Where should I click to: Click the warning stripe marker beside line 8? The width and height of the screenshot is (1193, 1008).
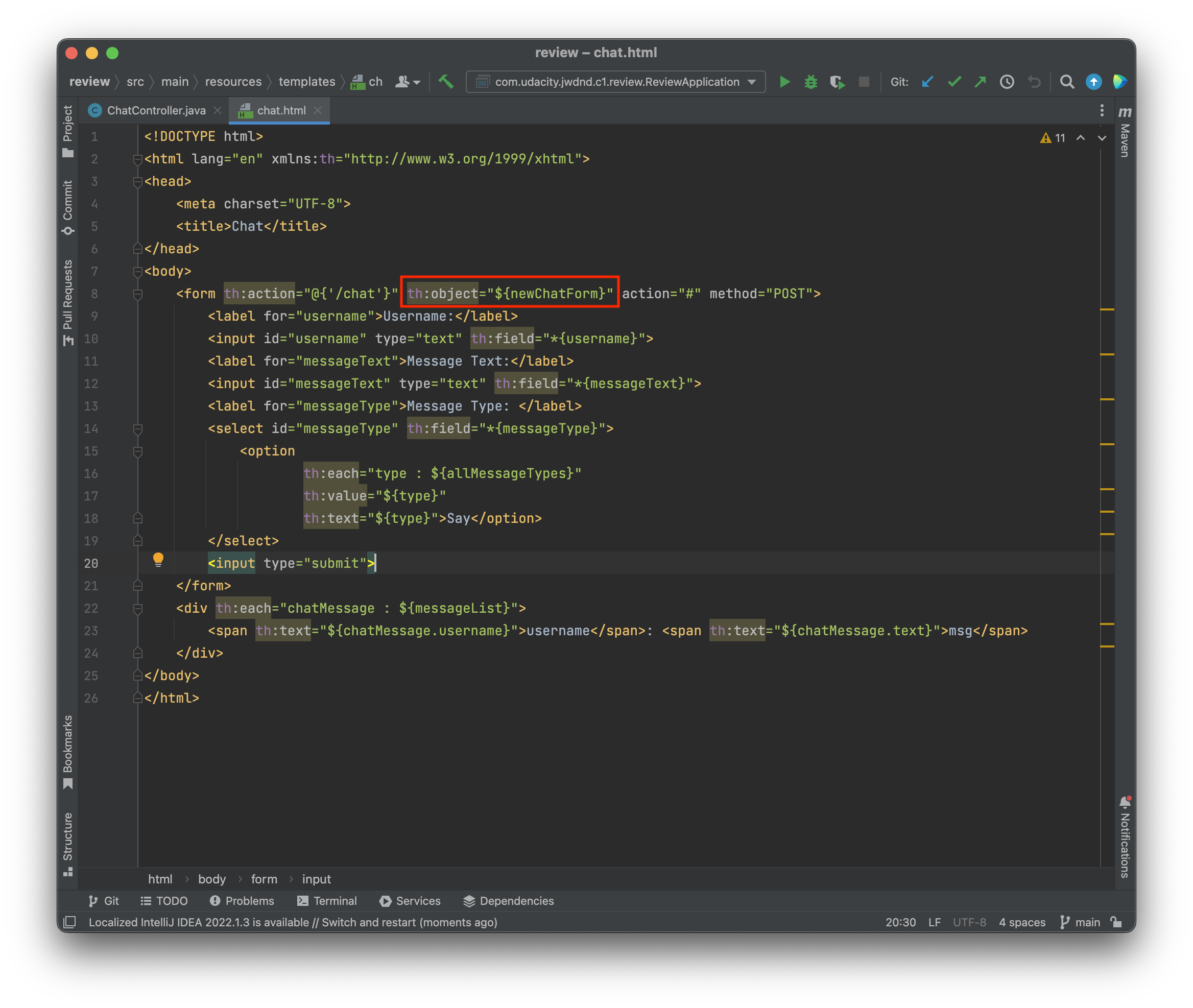(1107, 309)
